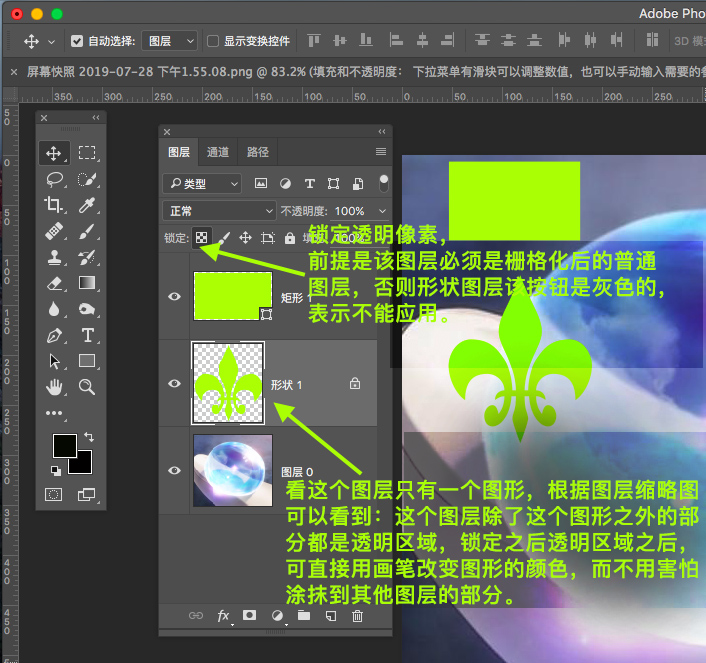The height and width of the screenshot is (663, 706).
Task: Collapse the toolbox panel with double arrows
Action: click(96, 118)
